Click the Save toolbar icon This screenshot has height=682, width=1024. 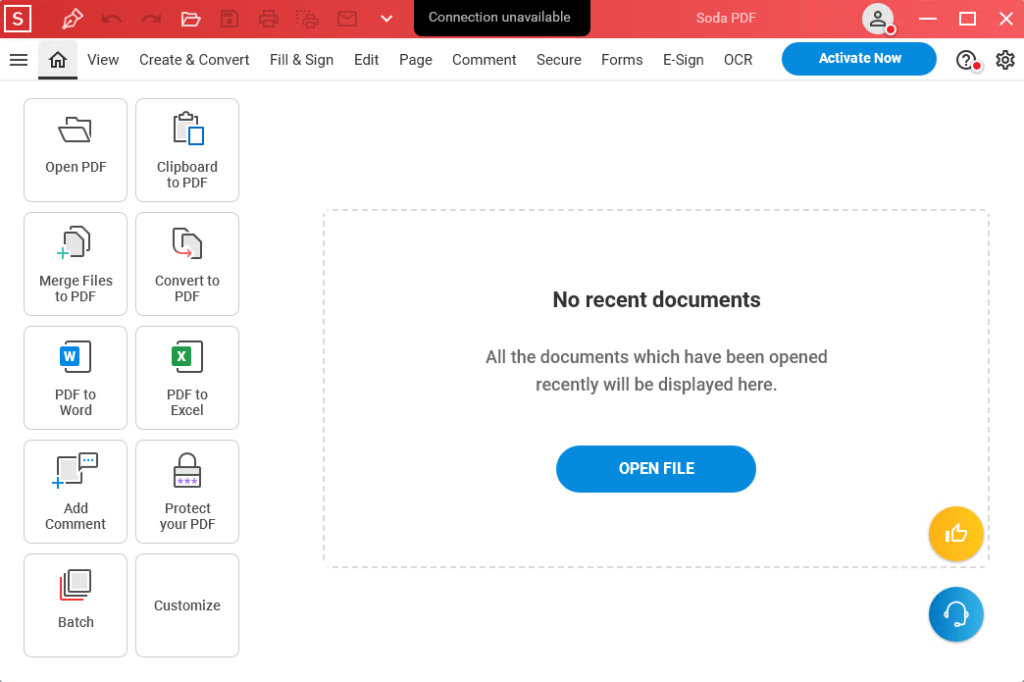(x=228, y=18)
